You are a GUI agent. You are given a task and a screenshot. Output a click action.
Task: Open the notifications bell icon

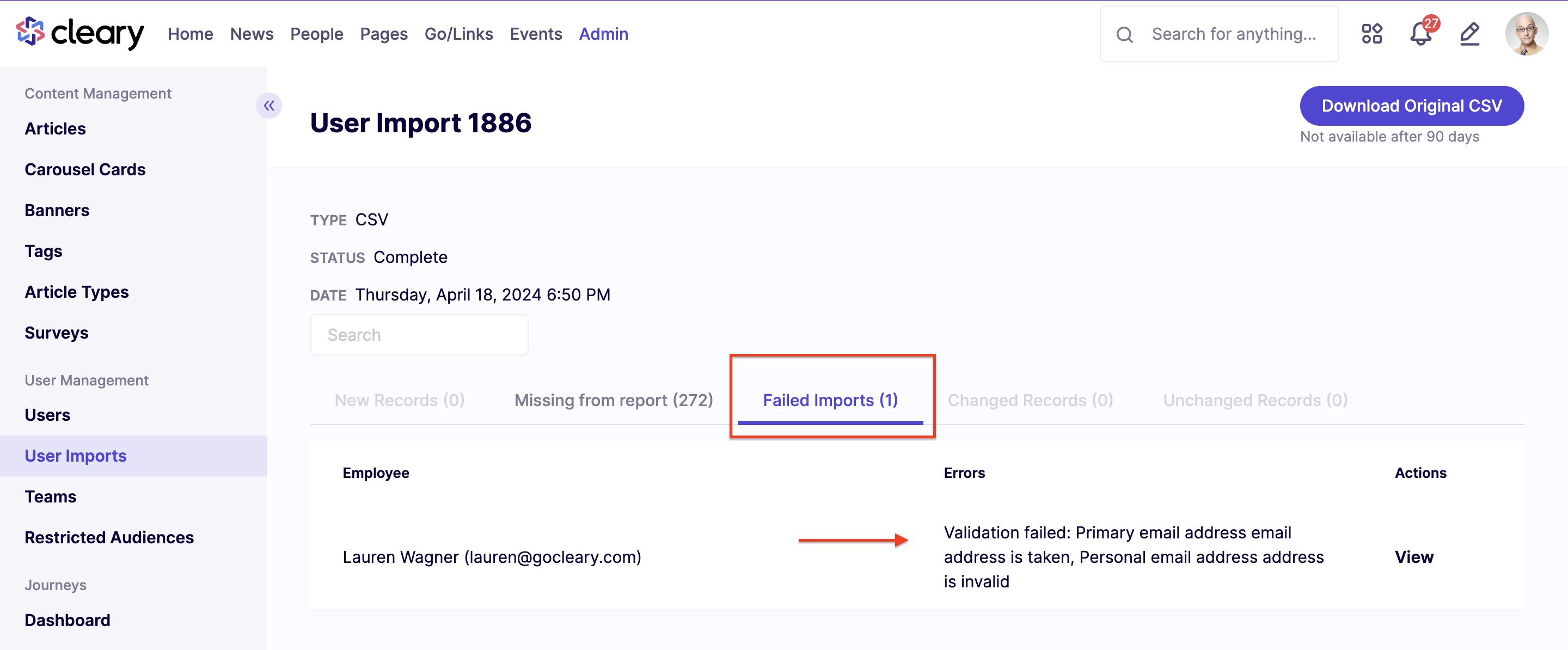click(1420, 34)
